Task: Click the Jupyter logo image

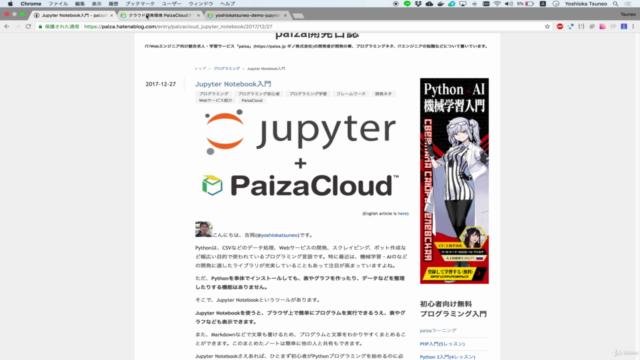Action: coord(300,132)
